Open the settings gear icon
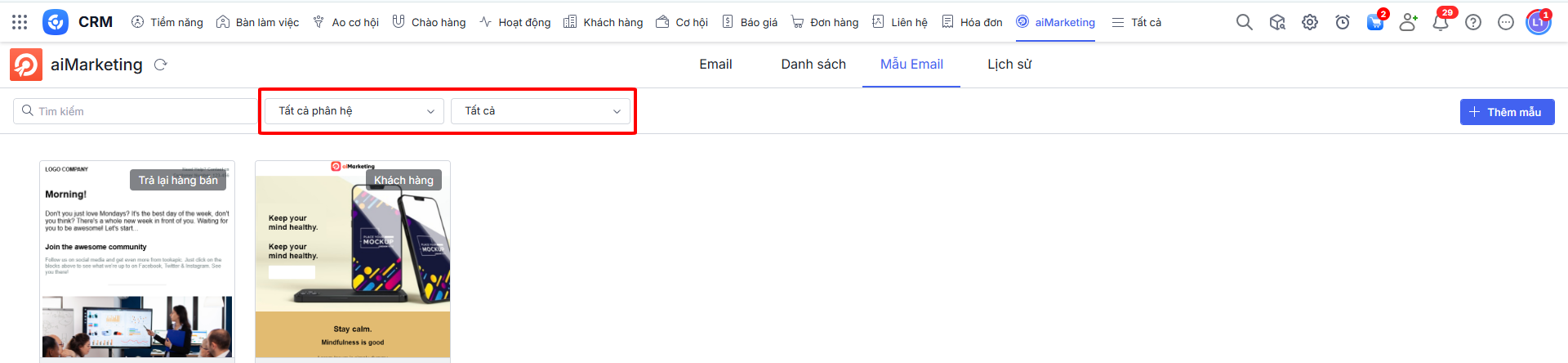 coord(1310,22)
